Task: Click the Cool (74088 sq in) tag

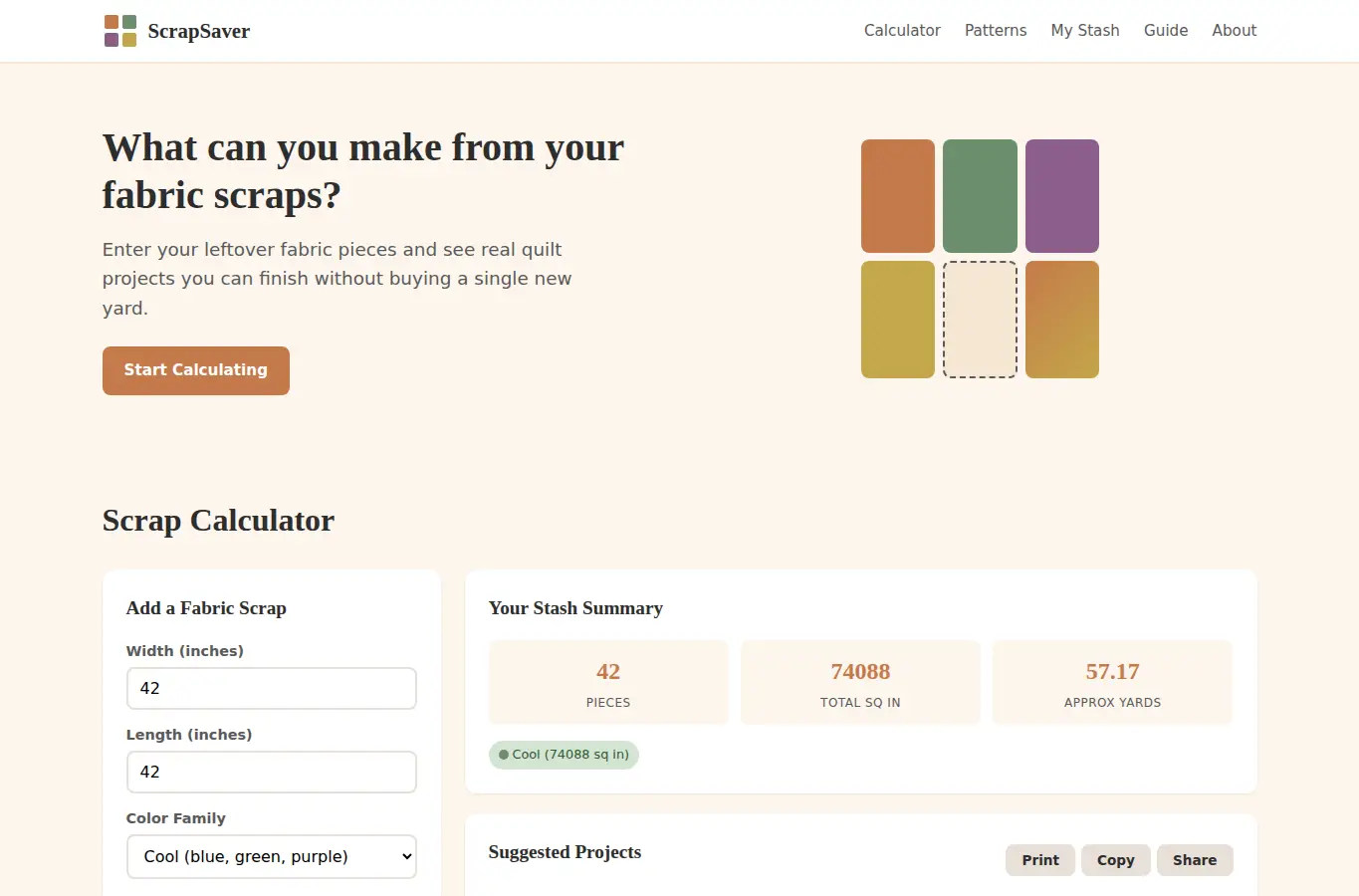Action: coord(564,755)
